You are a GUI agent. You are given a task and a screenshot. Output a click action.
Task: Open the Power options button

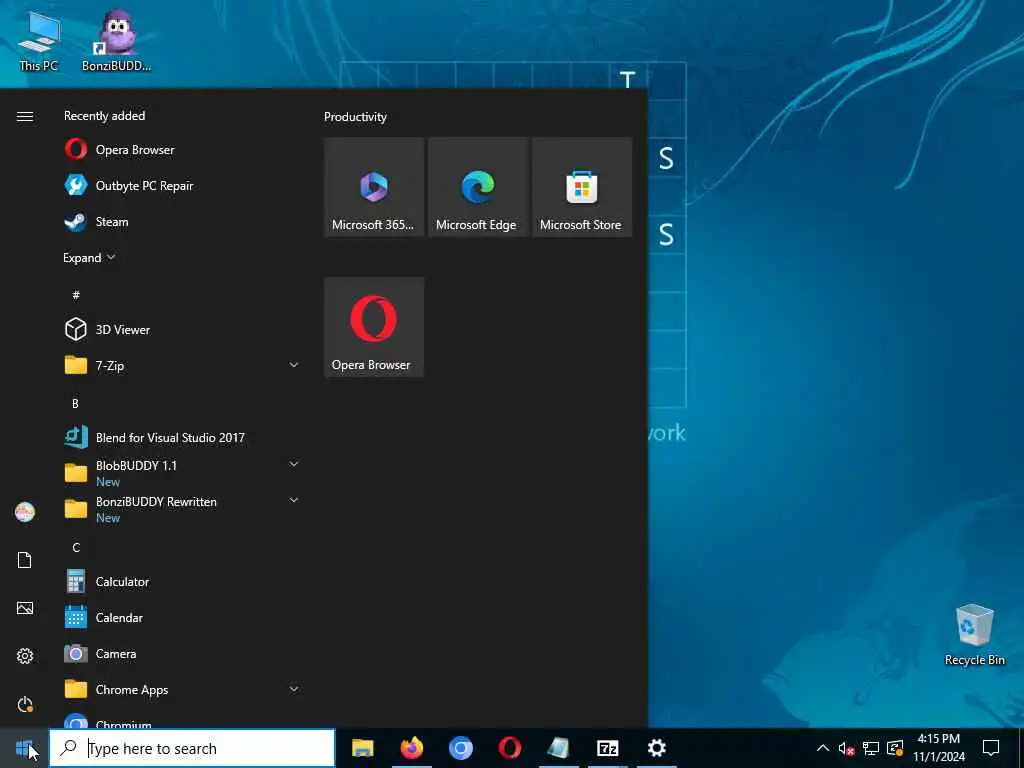point(25,704)
